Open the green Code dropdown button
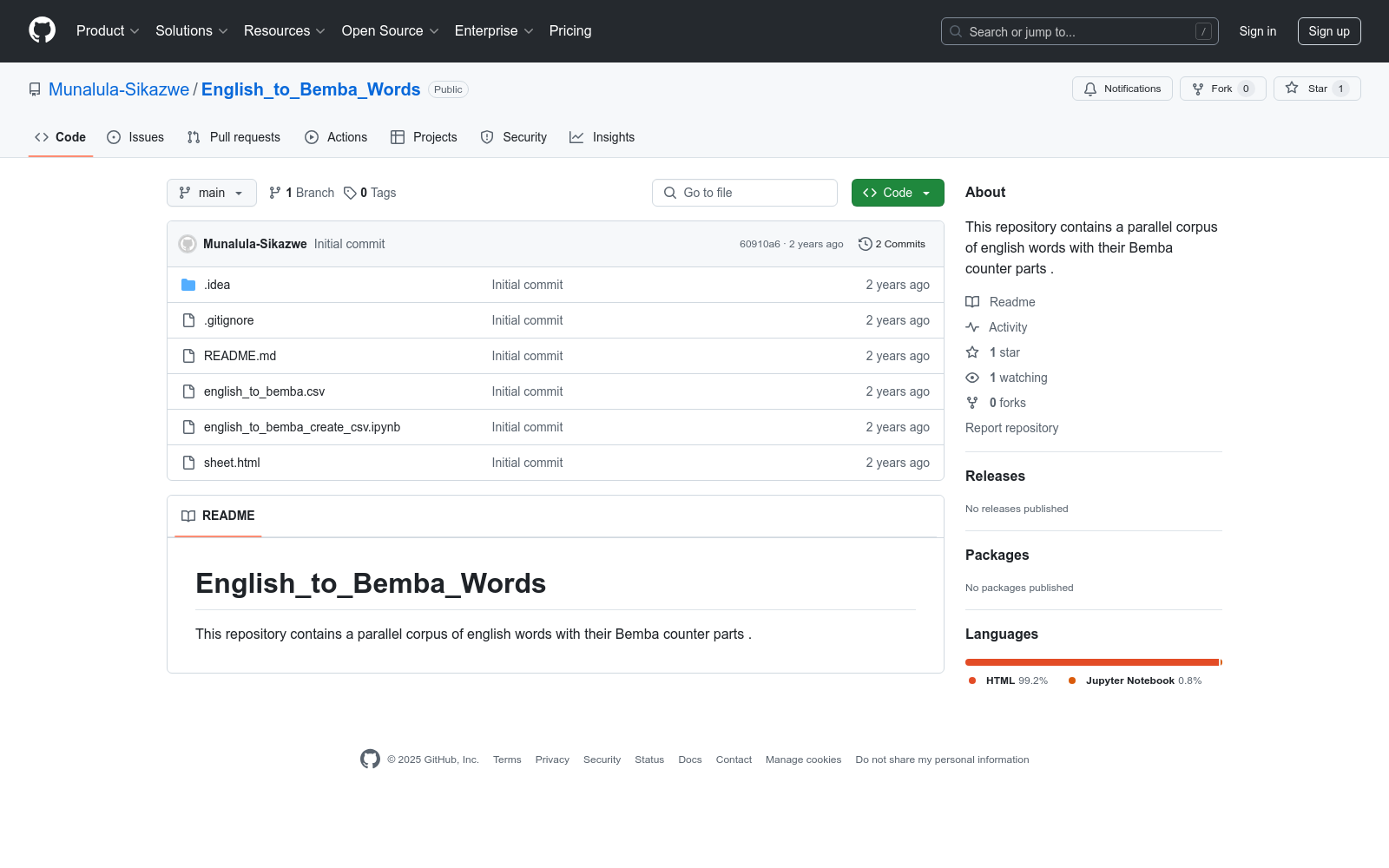 point(898,193)
